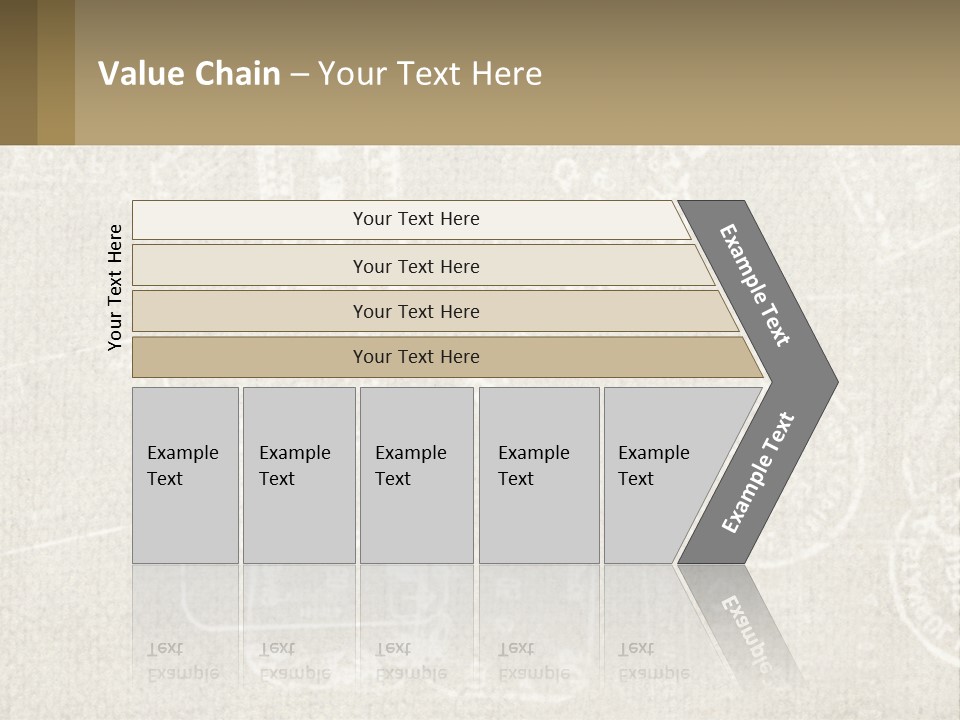Select the "Your Text Here" part of the title
This screenshot has height=720, width=960.
click(430, 74)
